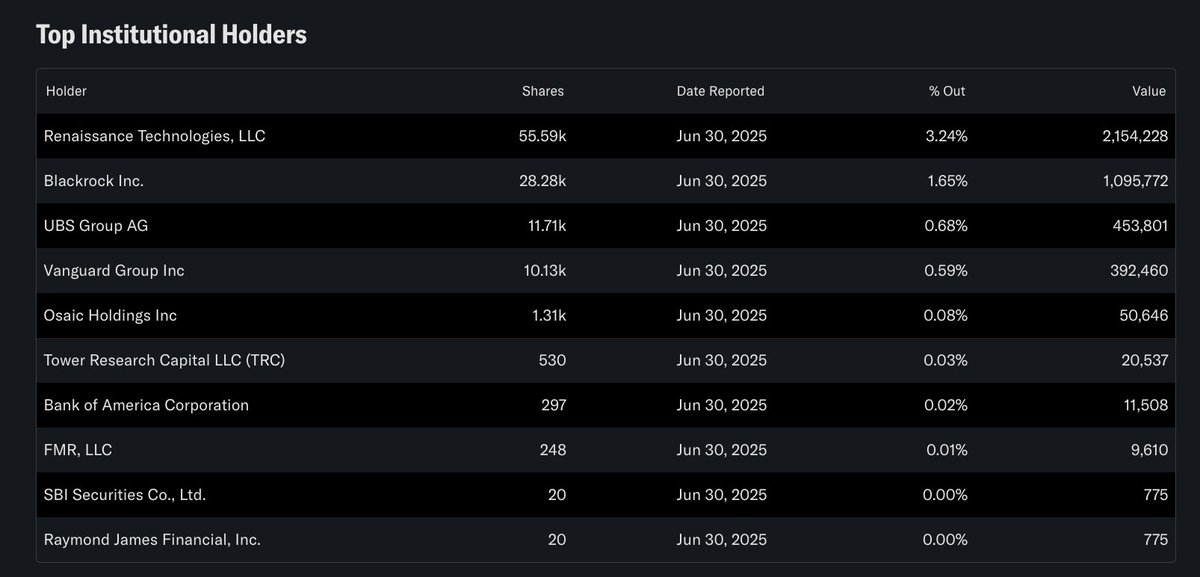Click the 1.65% out value
Image resolution: width=1200 pixels, height=577 pixels.
click(947, 181)
